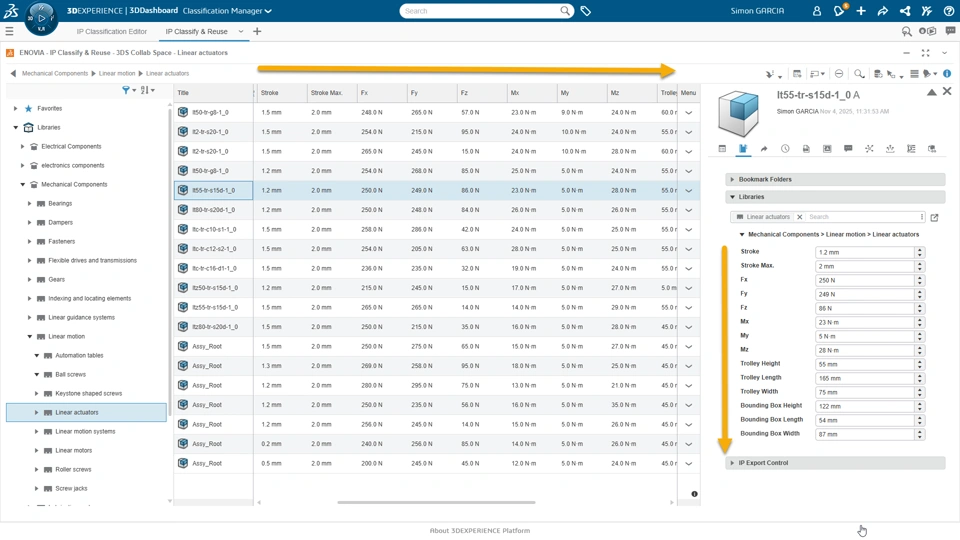Screen dimensions: 960x540
Task: Select the IP Classify & Reuse tab
Action: point(197,31)
